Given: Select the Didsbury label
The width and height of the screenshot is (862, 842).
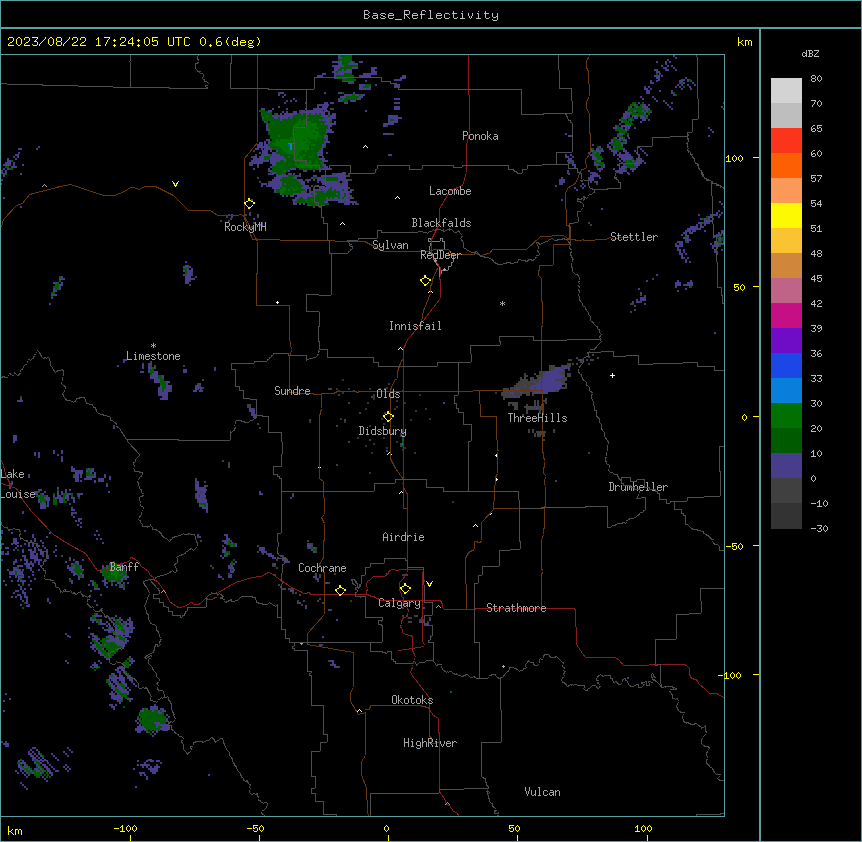Looking at the screenshot, I should pos(383,431).
